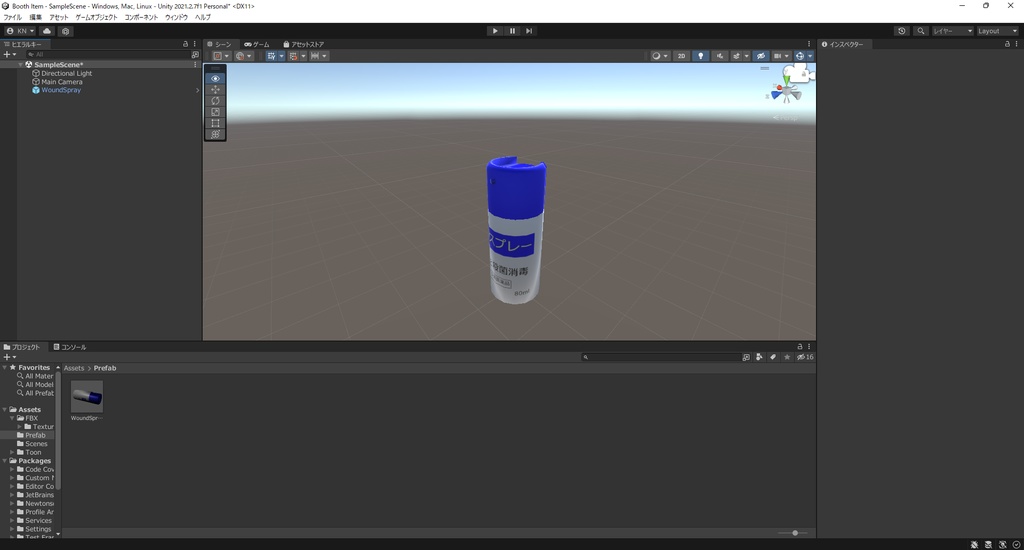The width and height of the screenshot is (1024, 550).
Task: Open the global search magnifier icon
Action: (921, 31)
